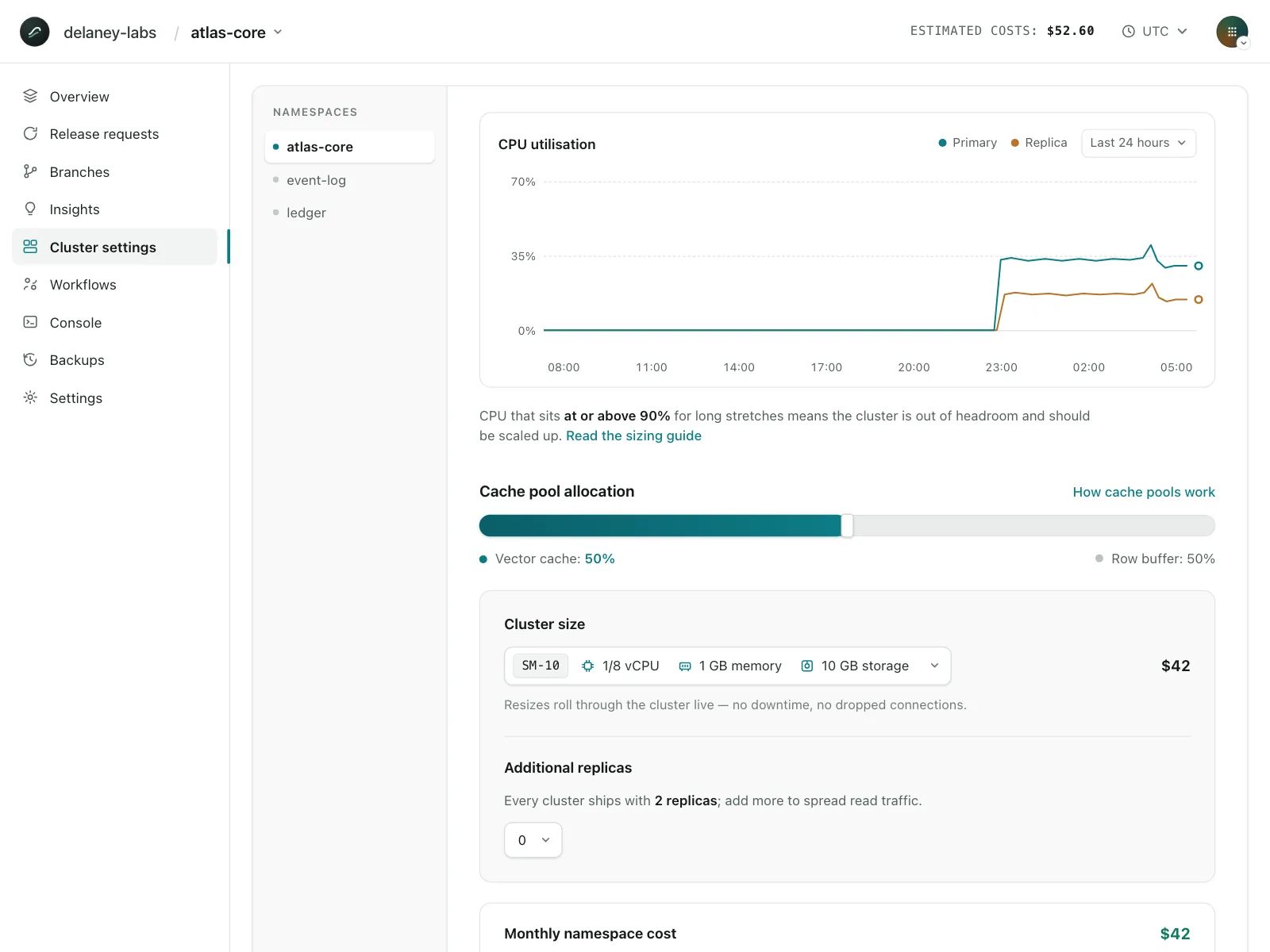Screen dimensions: 1270x952
Task: Click the Settings gear icon
Action: point(30,397)
